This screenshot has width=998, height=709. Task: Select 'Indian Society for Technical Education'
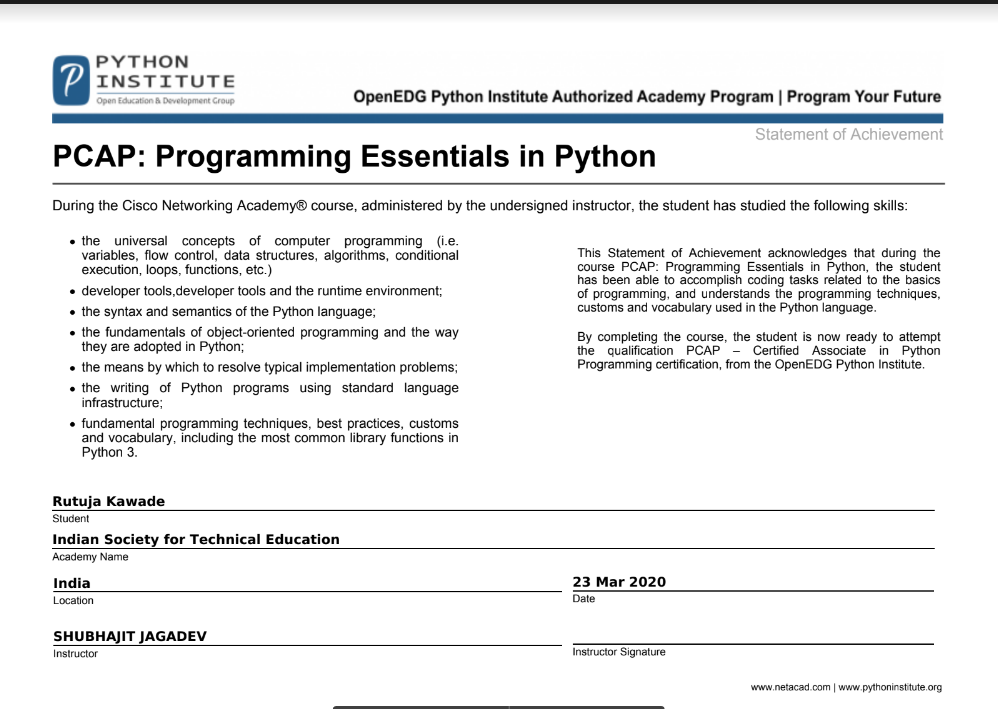196,540
